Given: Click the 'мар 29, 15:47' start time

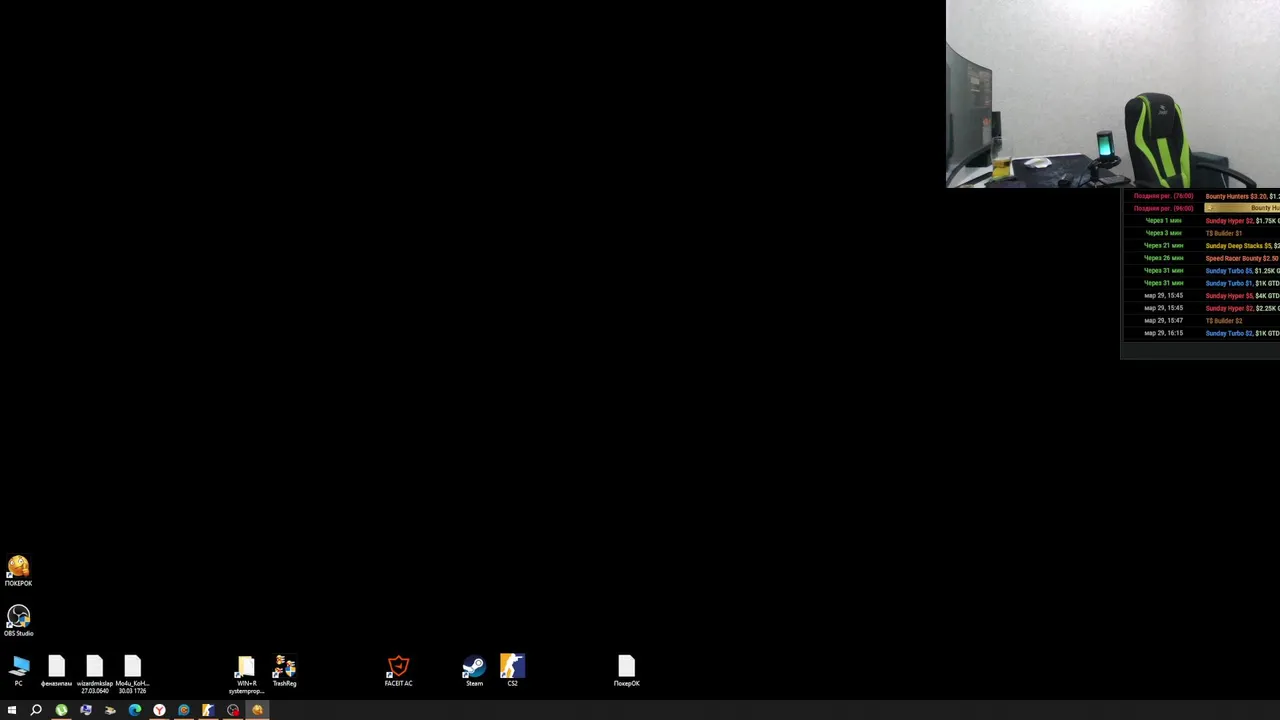Looking at the screenshot, I should point(1163,321).
